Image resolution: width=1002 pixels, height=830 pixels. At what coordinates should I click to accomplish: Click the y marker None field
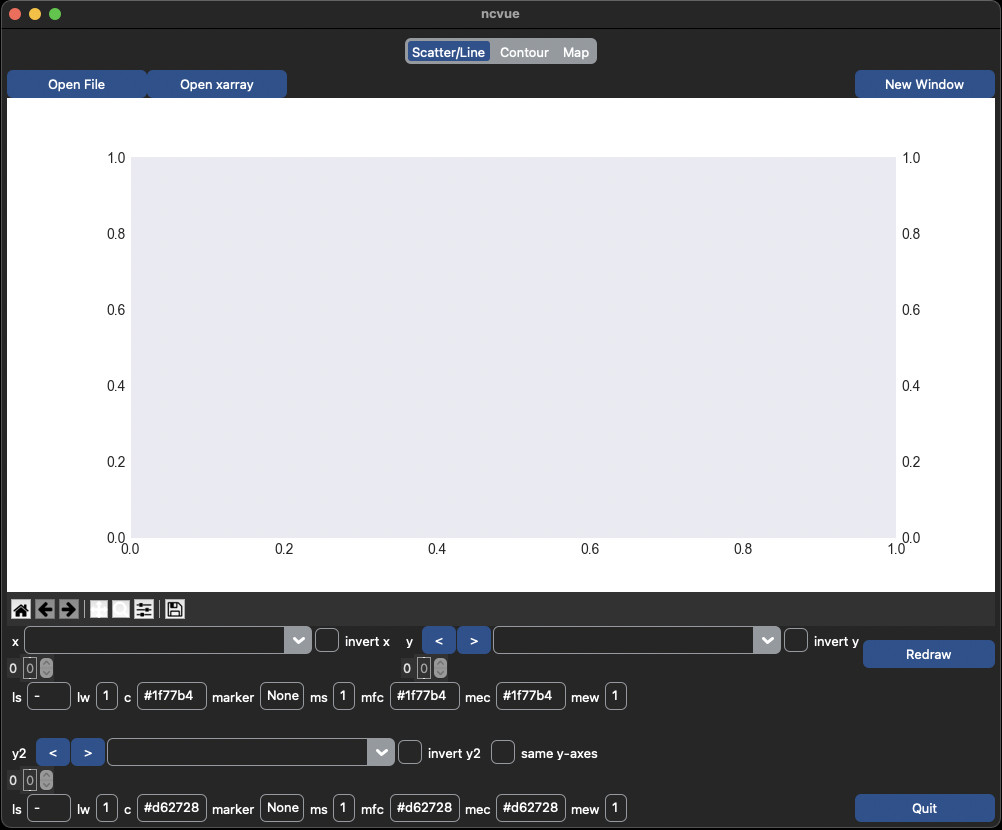[282, 696]
